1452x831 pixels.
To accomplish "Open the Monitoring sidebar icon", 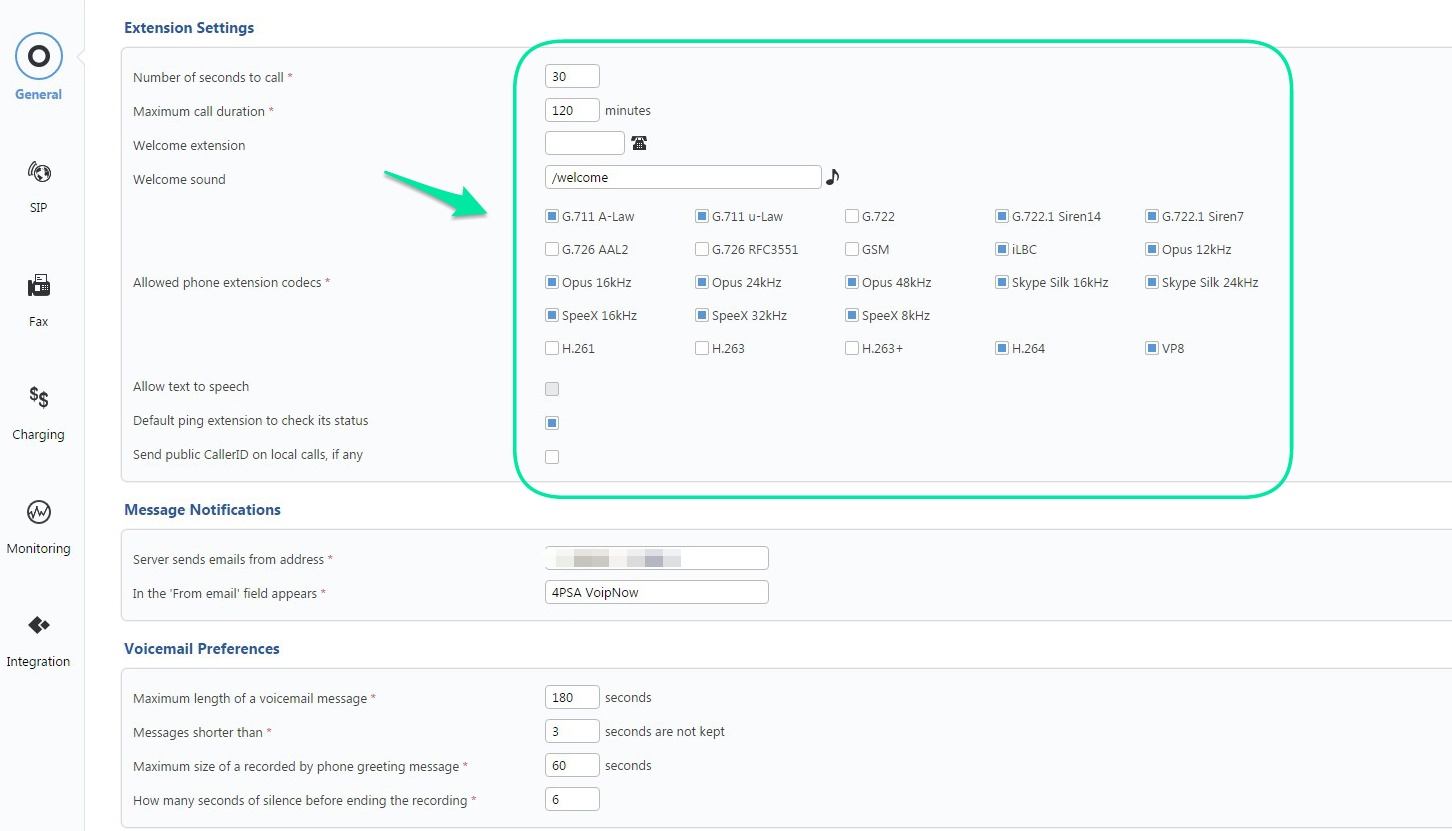I will (38, 513).
